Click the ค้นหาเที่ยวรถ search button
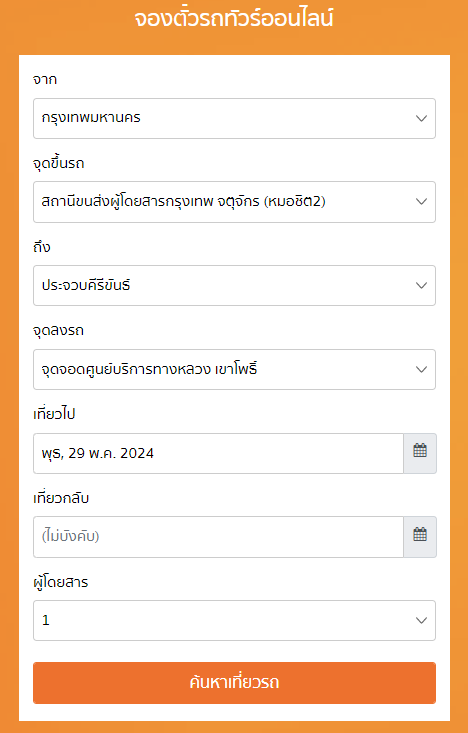The height and width of the screenshot is (733, 468). tap(234, 683)
